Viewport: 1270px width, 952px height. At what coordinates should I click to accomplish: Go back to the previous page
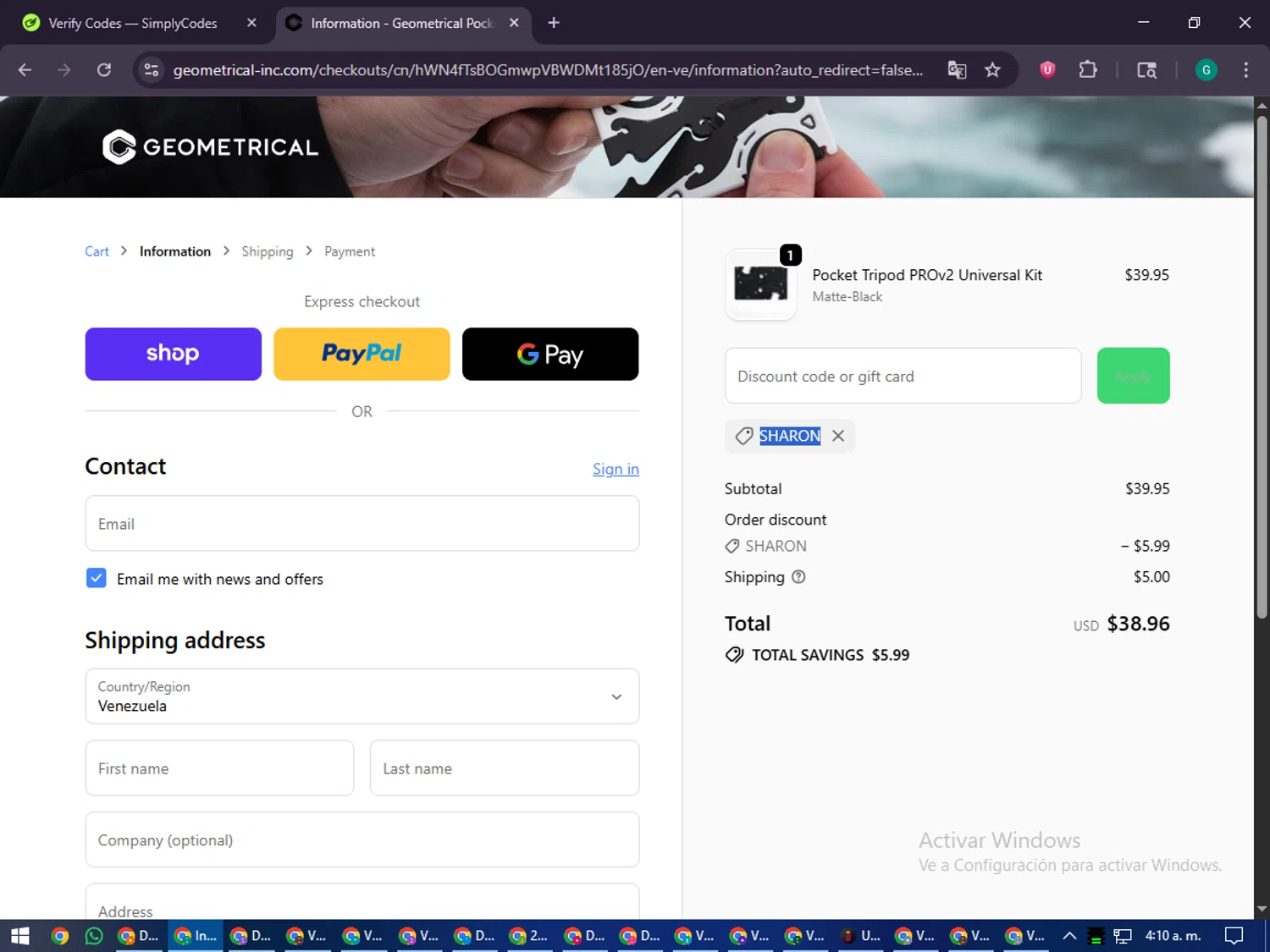[x=25, y=70]
